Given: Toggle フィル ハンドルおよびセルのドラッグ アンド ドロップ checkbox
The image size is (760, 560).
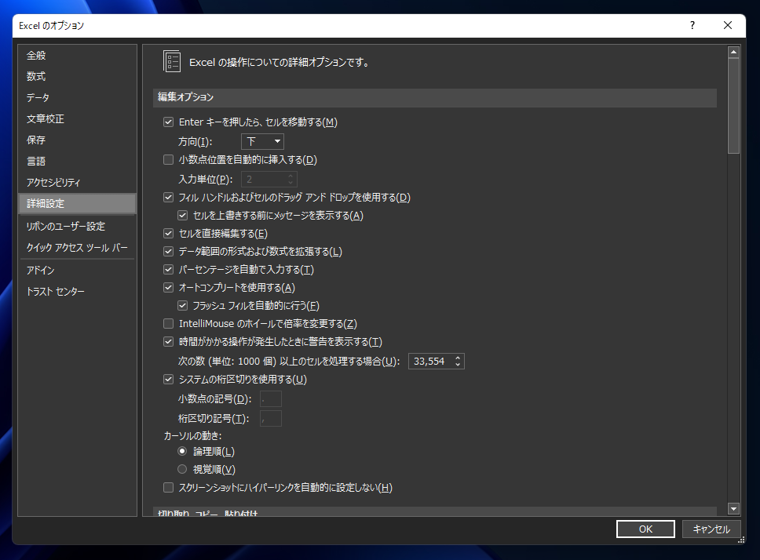Looking at the screenshot, I should pos(168,197).
